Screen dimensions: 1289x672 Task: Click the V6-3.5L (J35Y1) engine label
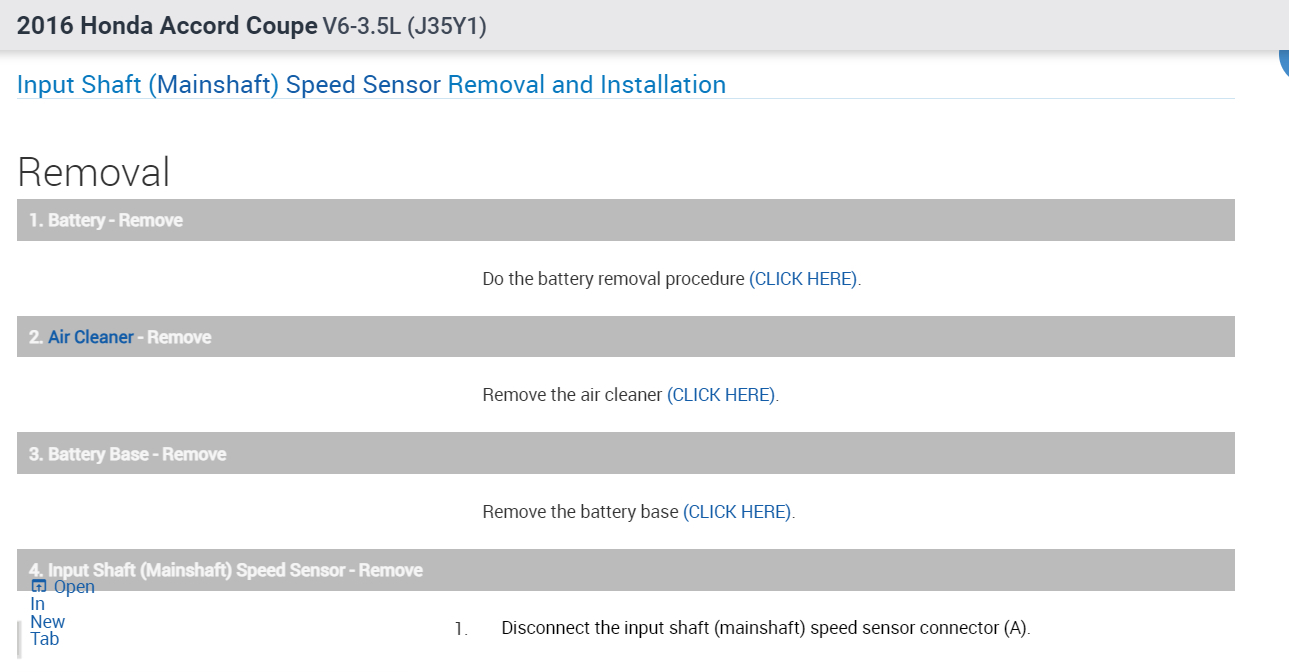point(405,26)
